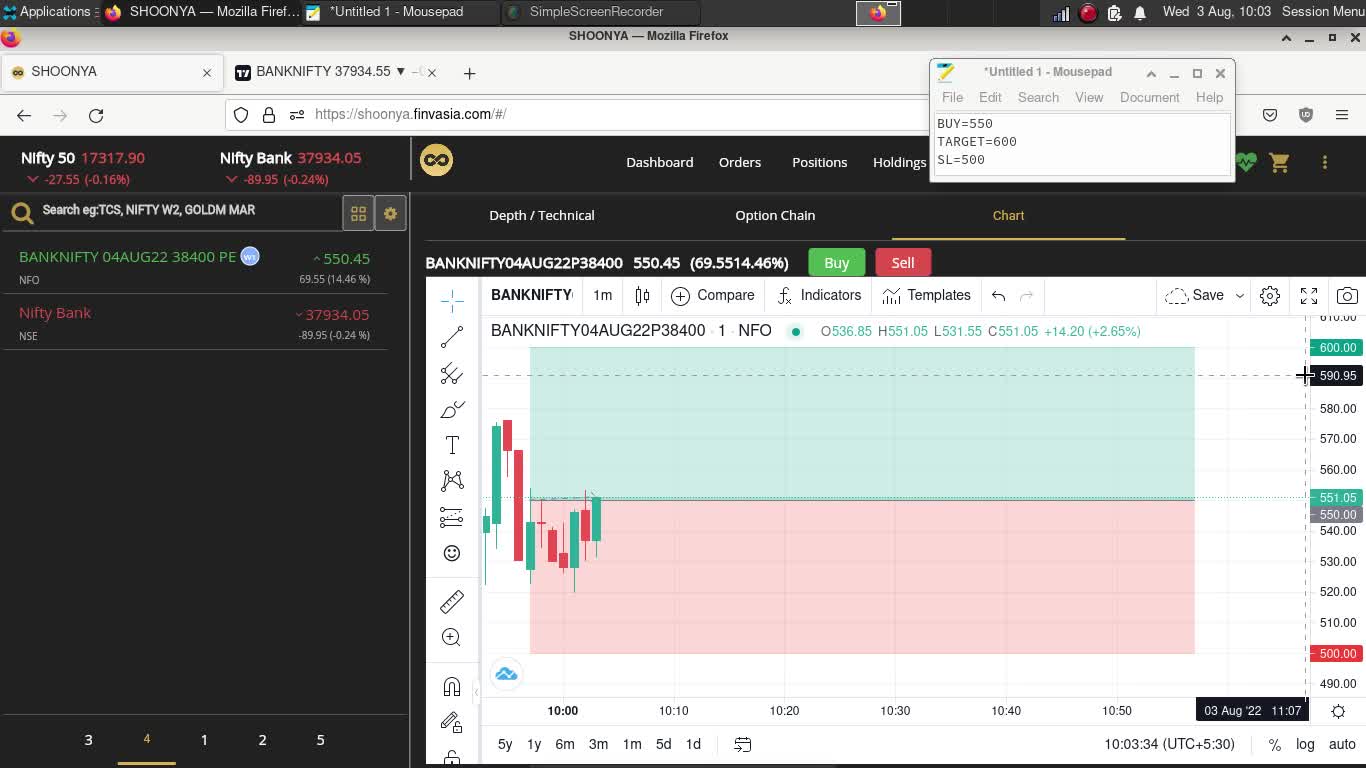
Task: Open the timezone menu showing UTC+5:30
Action: pyautogui.click(x=1169, y=744)
